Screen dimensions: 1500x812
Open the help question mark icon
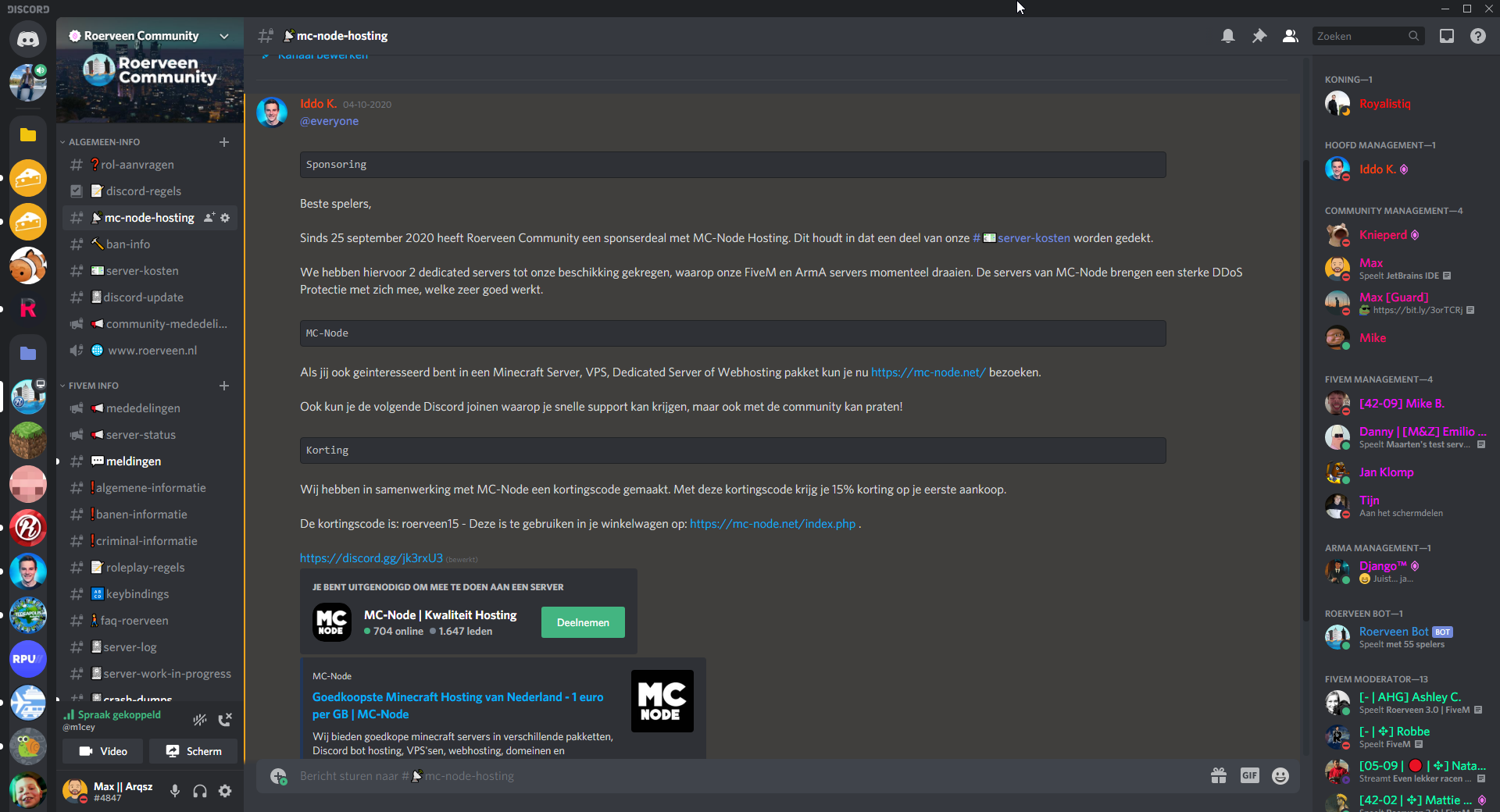(x=1478, y=36)
